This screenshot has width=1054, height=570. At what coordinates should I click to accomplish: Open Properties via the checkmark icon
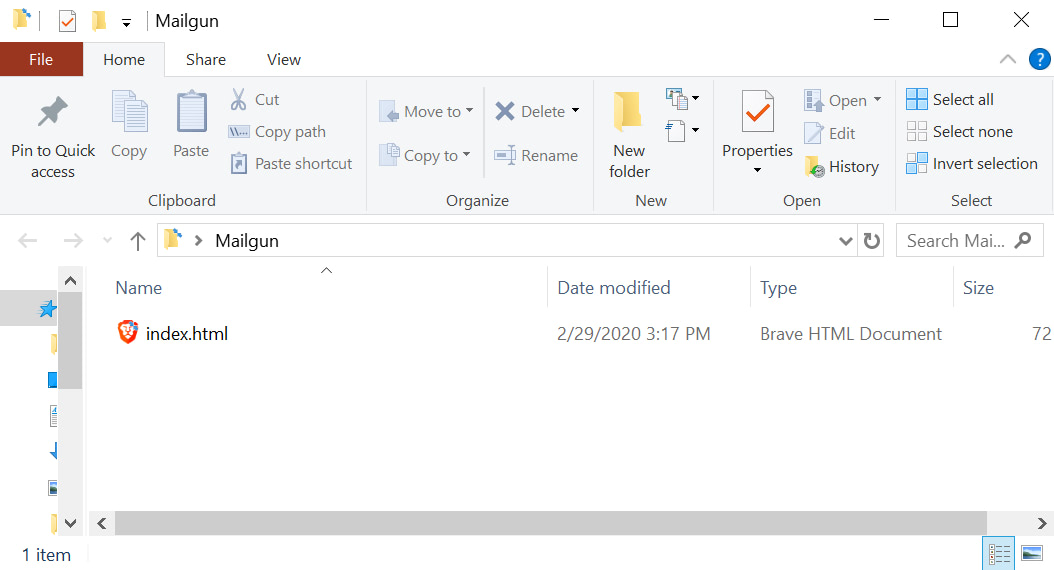(x=758, y=112)
